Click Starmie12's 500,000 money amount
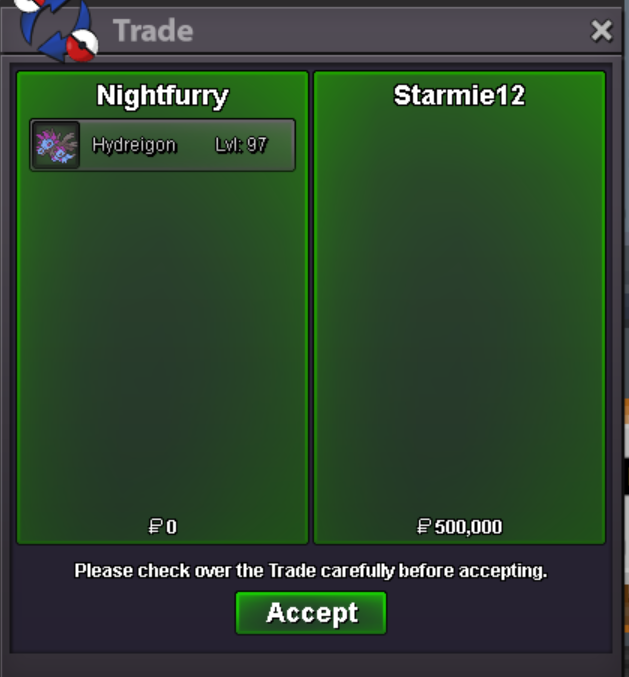 (x=468, y=527)
